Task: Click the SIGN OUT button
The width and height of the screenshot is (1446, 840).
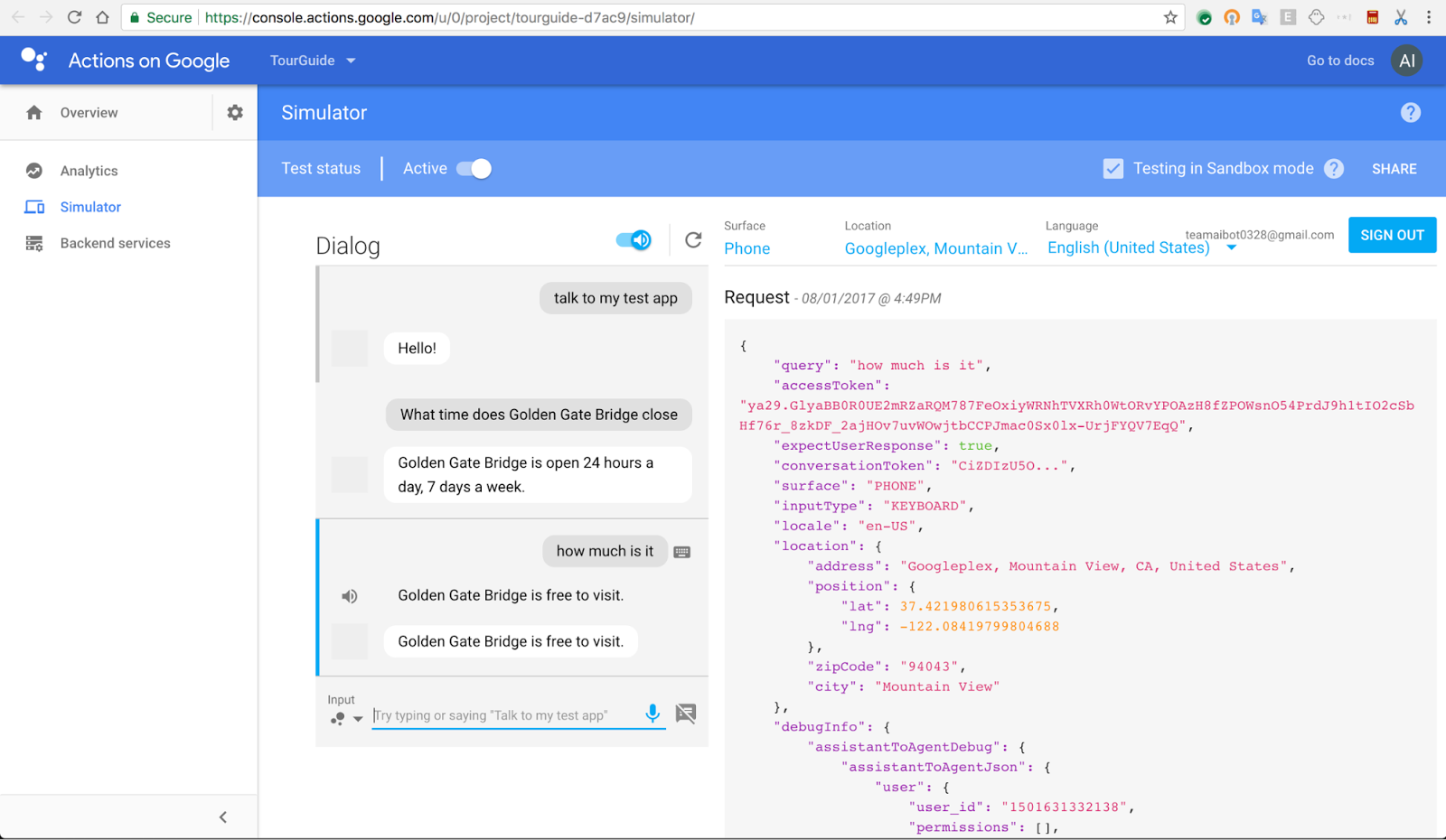Action: (x=1392, y=235)
